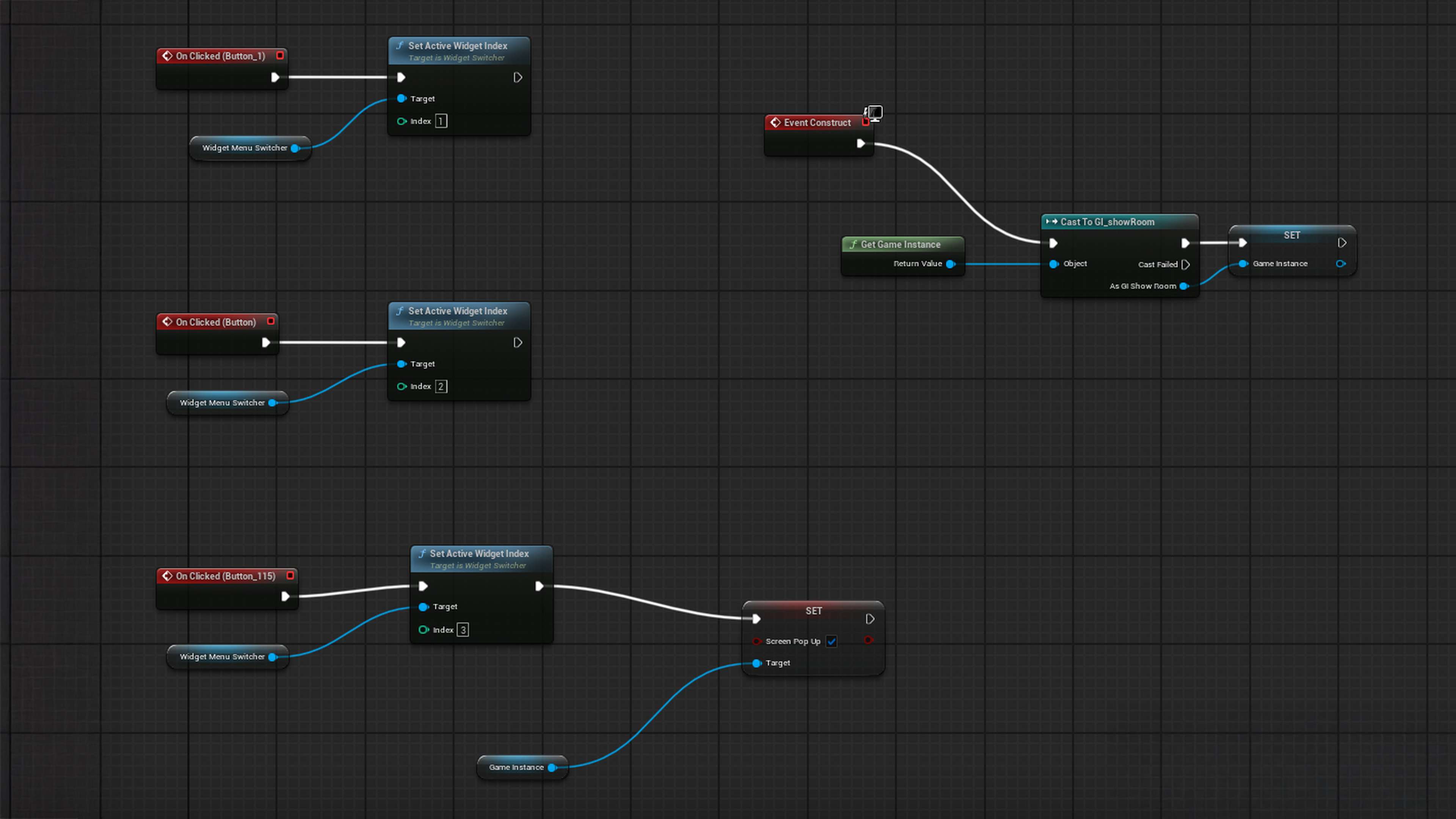Screen dimensions: 1456x819
Task: Click the Index input field showing 1
Action: pyautogui.click(x=441, y=121)
